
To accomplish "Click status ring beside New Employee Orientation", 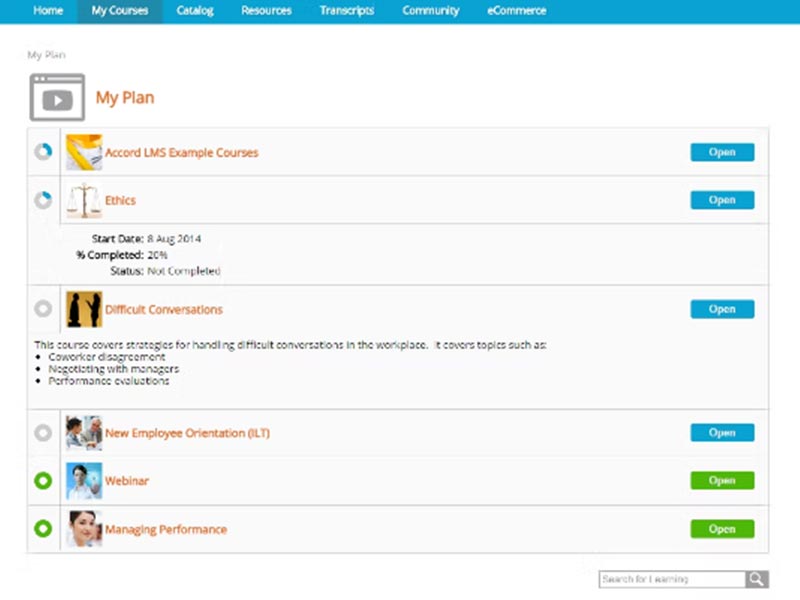I will point(43,433).
